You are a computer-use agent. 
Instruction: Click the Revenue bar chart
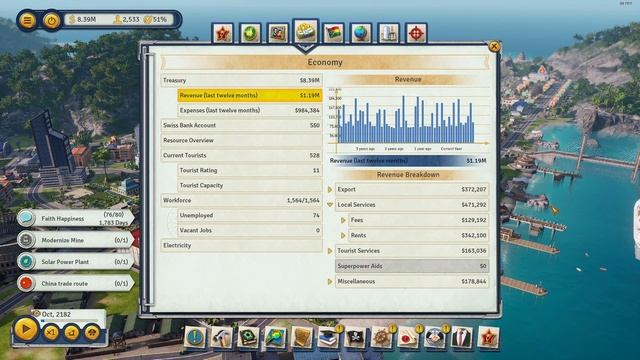(x=408, y=119)
